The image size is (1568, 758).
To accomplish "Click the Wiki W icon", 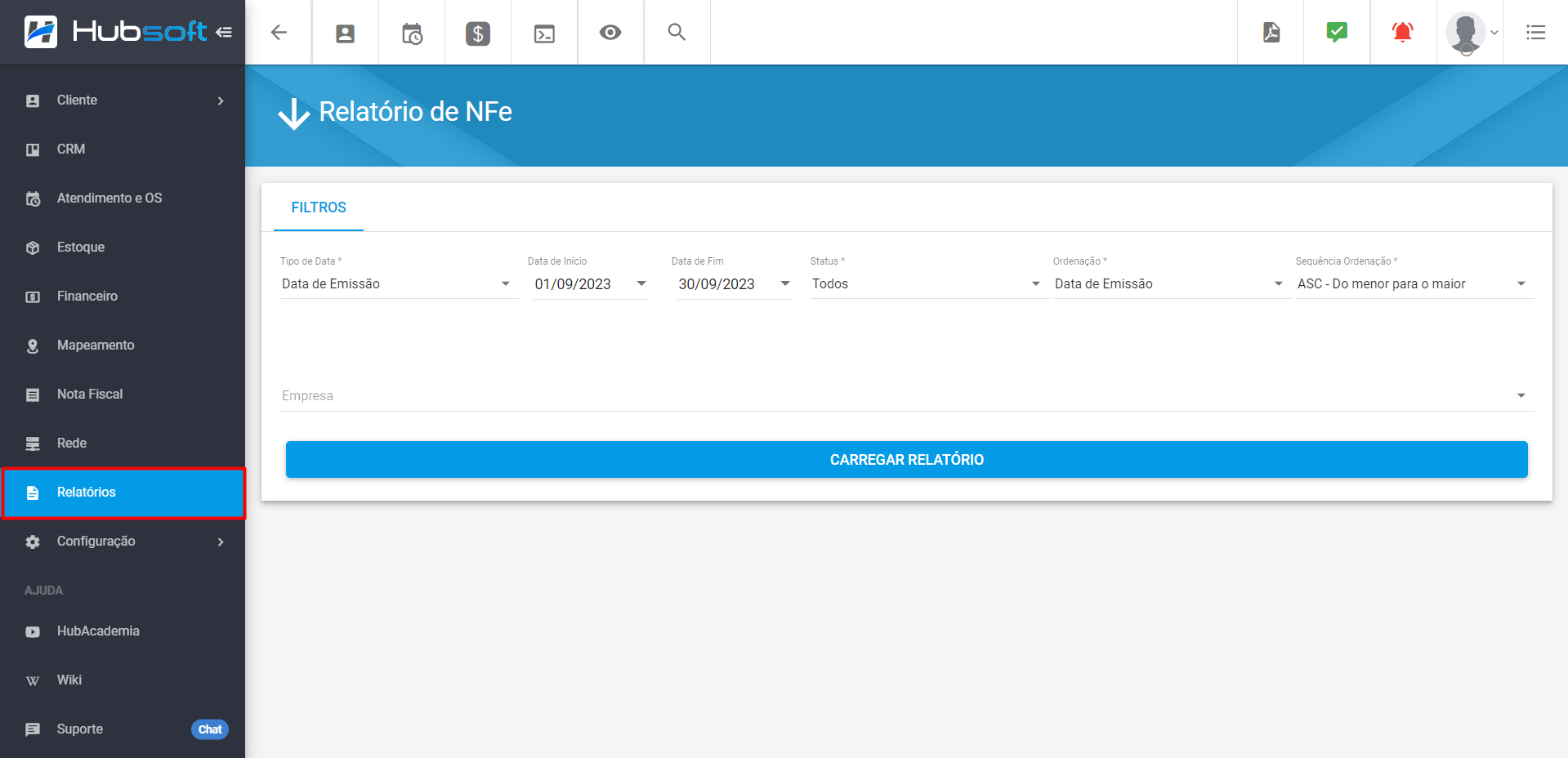I will [x=33, y=680].
